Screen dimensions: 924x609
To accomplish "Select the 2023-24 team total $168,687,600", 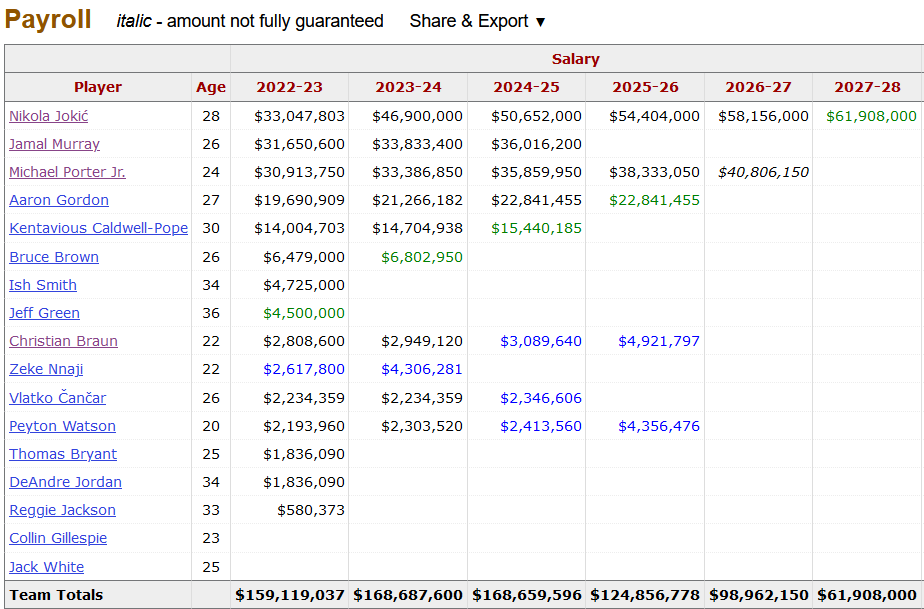I will coord(408,595).
